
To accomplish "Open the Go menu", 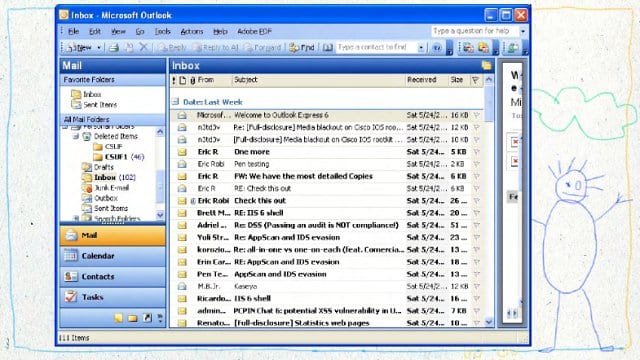I will (x=140, y=31).
